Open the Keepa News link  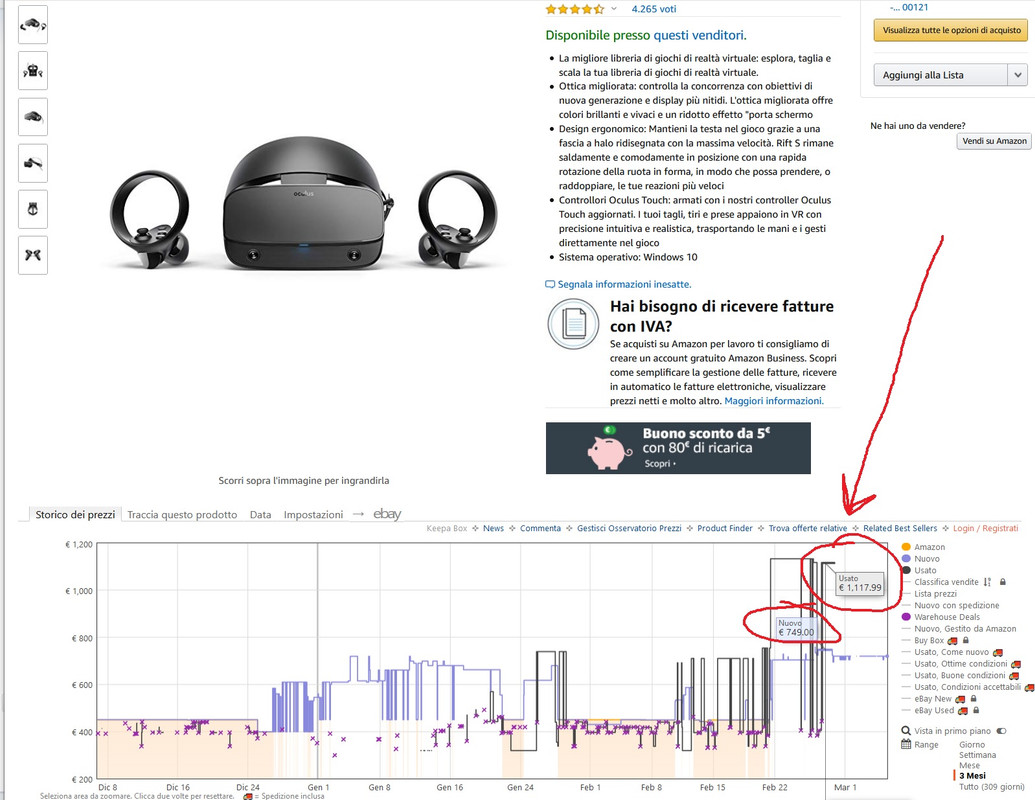[x=493, y=528]
